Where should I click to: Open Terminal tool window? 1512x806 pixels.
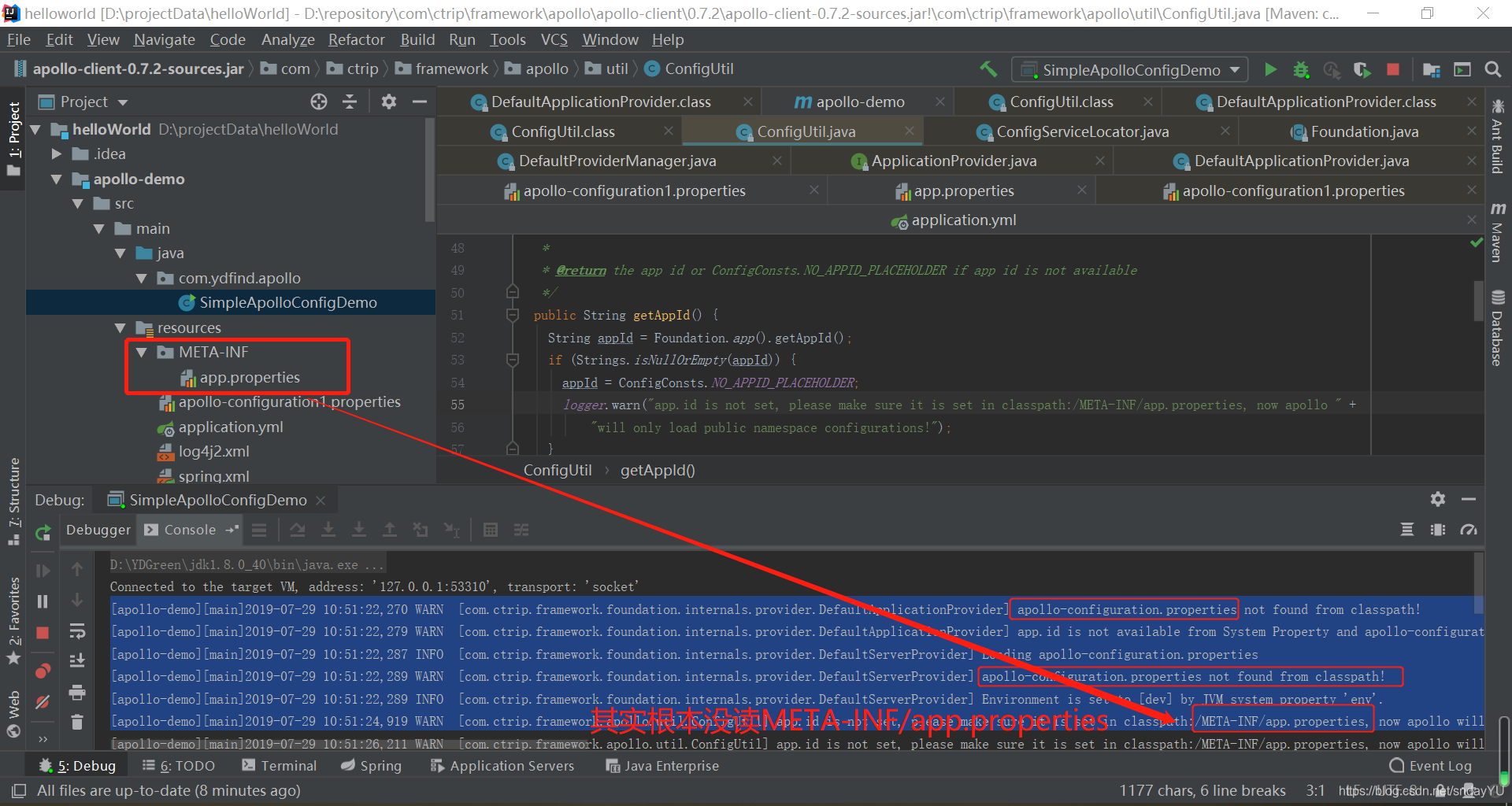pyautogui.click(x=279, y=766)
